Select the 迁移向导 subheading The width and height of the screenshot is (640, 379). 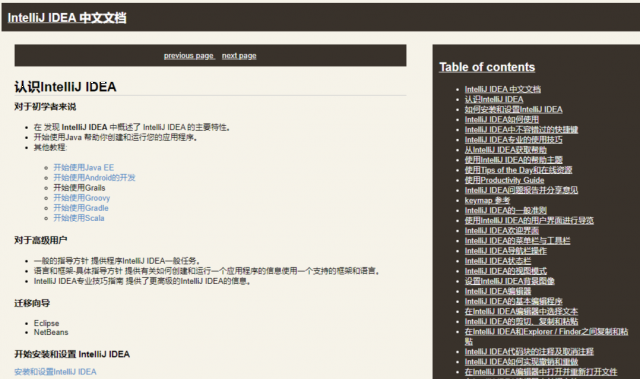point(32,303)
